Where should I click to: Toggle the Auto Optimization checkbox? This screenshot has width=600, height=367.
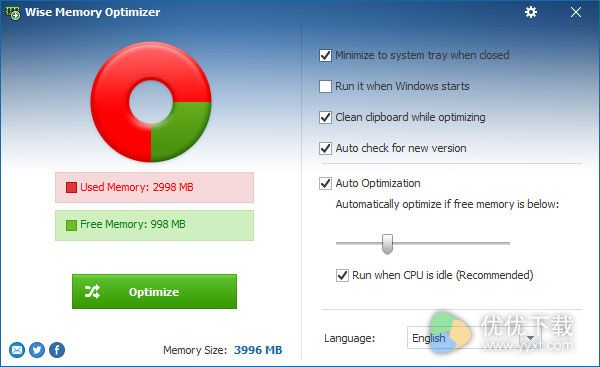tap(325, 183)
